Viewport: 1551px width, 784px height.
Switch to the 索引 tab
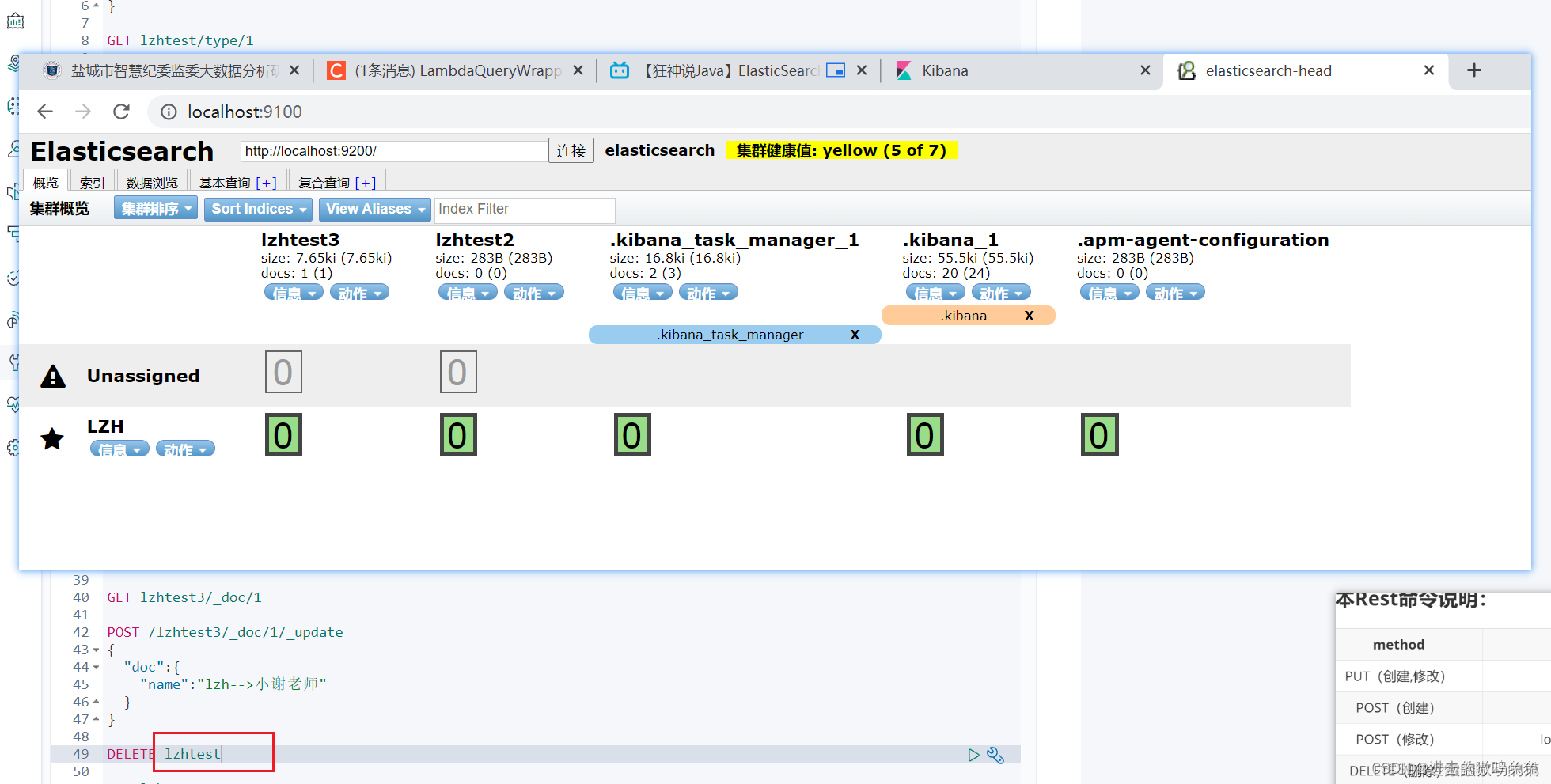[x=93, y=181]
